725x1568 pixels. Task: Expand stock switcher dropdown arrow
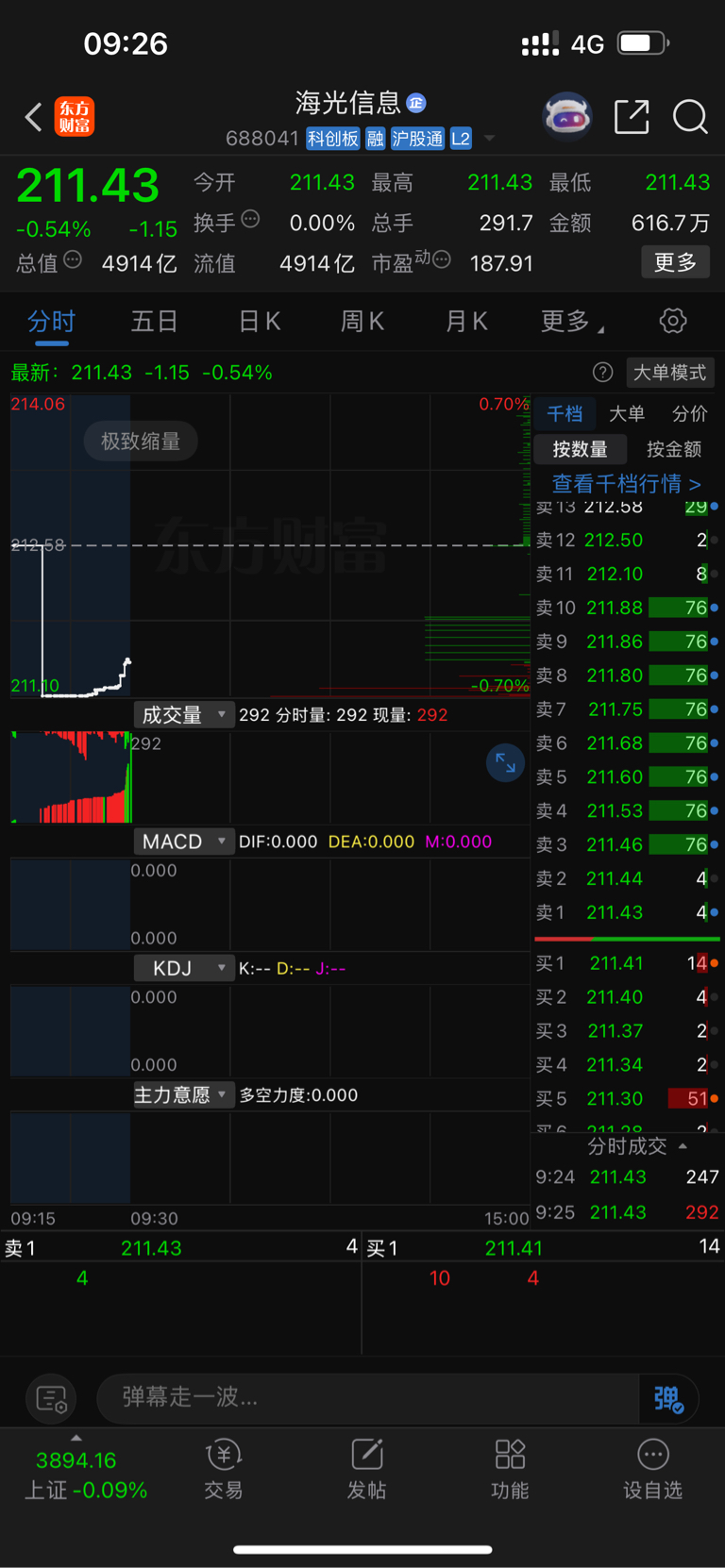point(489,139)
